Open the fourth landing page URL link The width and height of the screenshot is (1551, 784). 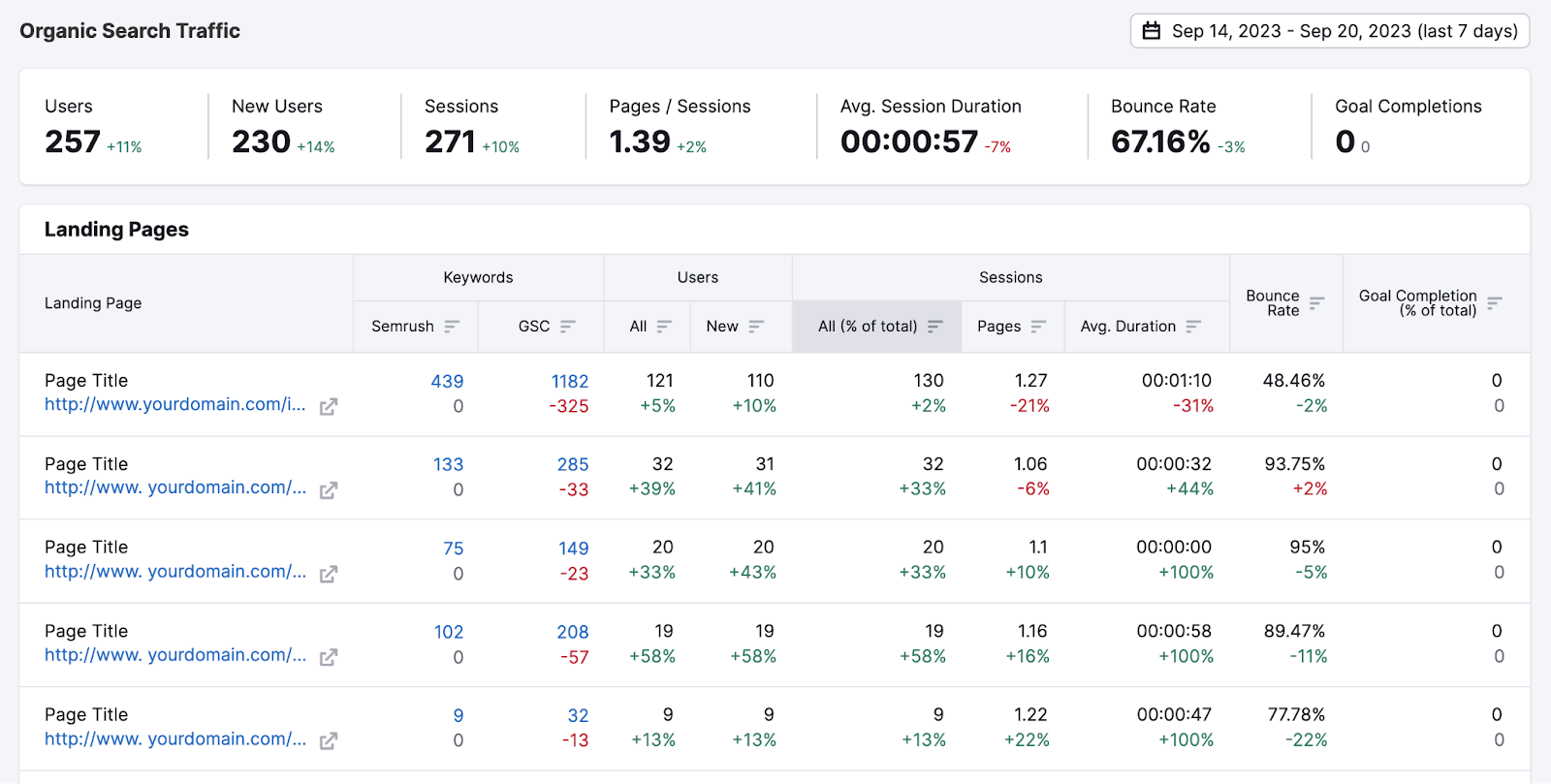point(174,655)
